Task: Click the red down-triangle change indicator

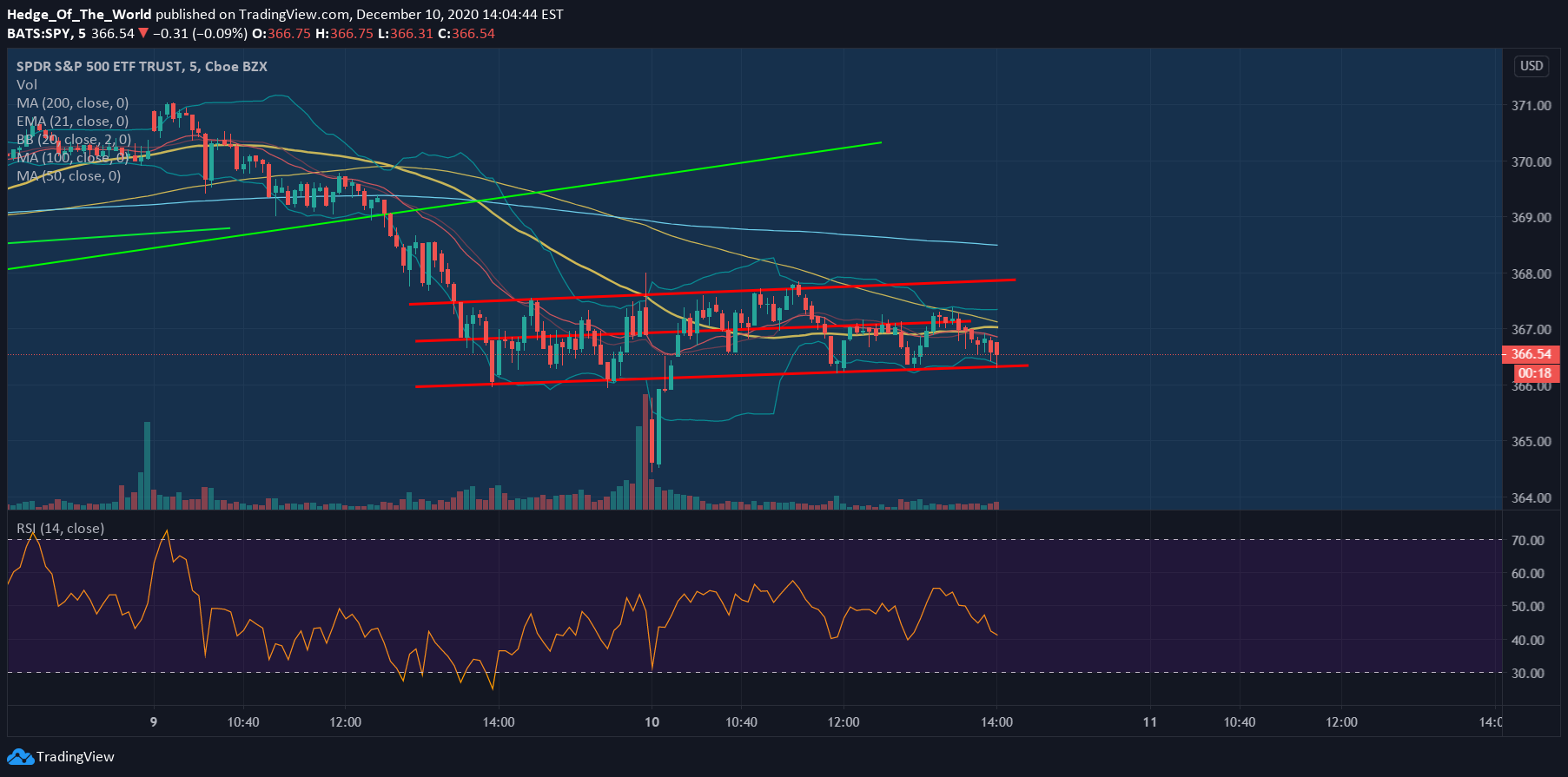Action: pos(143,34)
